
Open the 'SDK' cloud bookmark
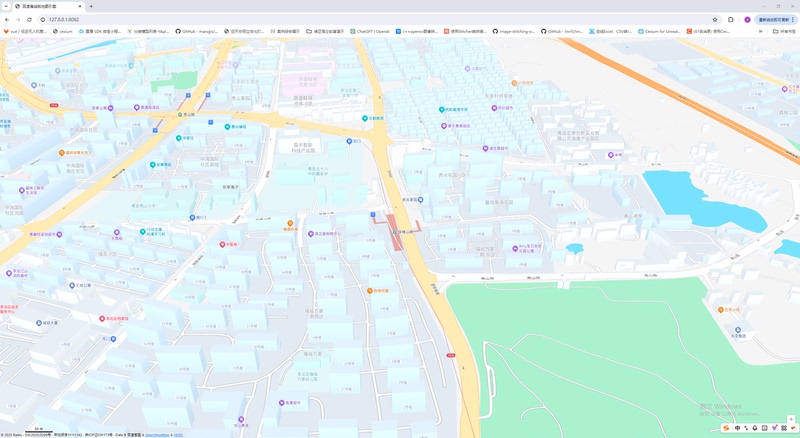click(x=100, y=31)
